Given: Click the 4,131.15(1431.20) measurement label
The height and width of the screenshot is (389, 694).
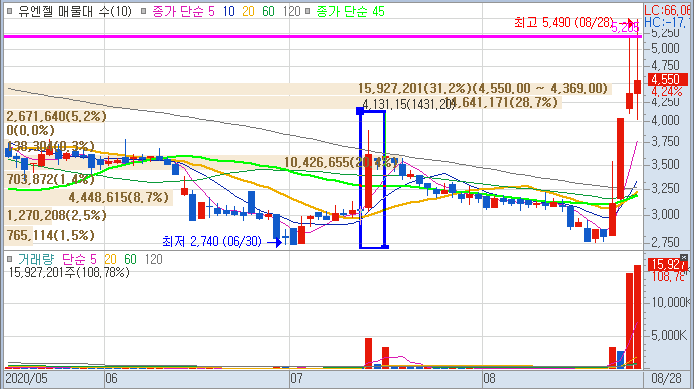Looking at the screenshot, I should (x=408, y=104).
